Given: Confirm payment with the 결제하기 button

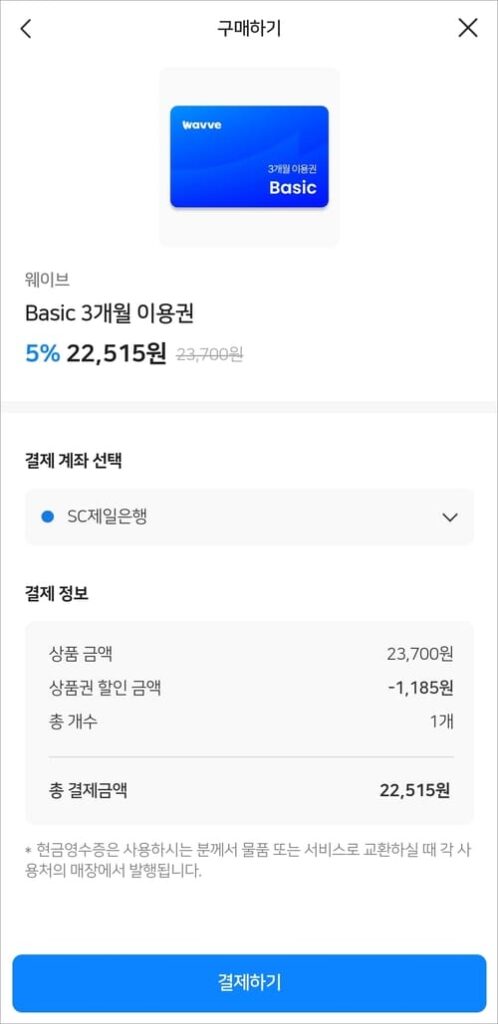Looking at the screenshot, I should click(249, 984).
